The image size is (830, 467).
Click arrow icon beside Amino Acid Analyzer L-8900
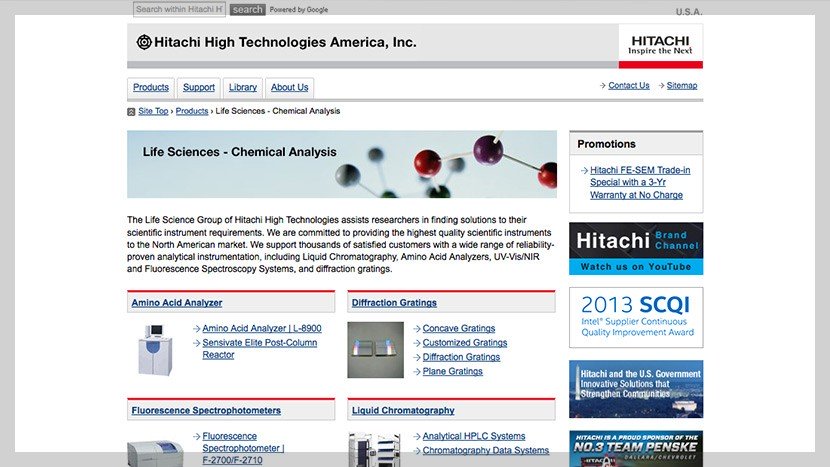click(x=196, y=329)
